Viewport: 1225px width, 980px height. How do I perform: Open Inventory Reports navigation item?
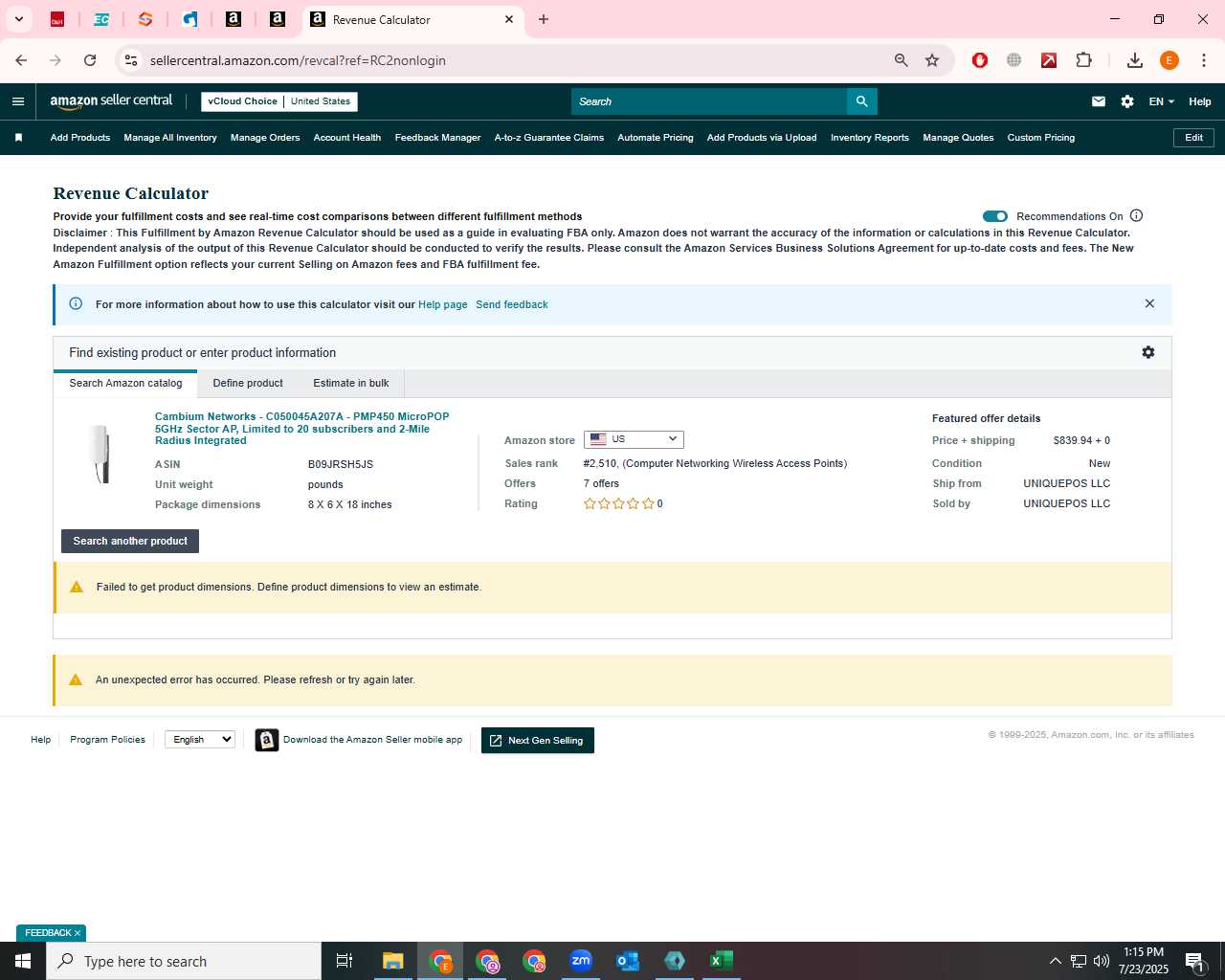(870, 138)
